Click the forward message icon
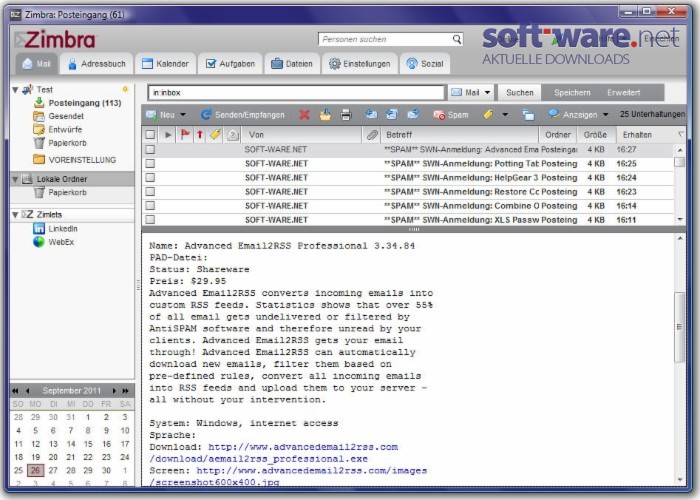The image size is (700, 500). pyautogui.click(x=413, y=114)
